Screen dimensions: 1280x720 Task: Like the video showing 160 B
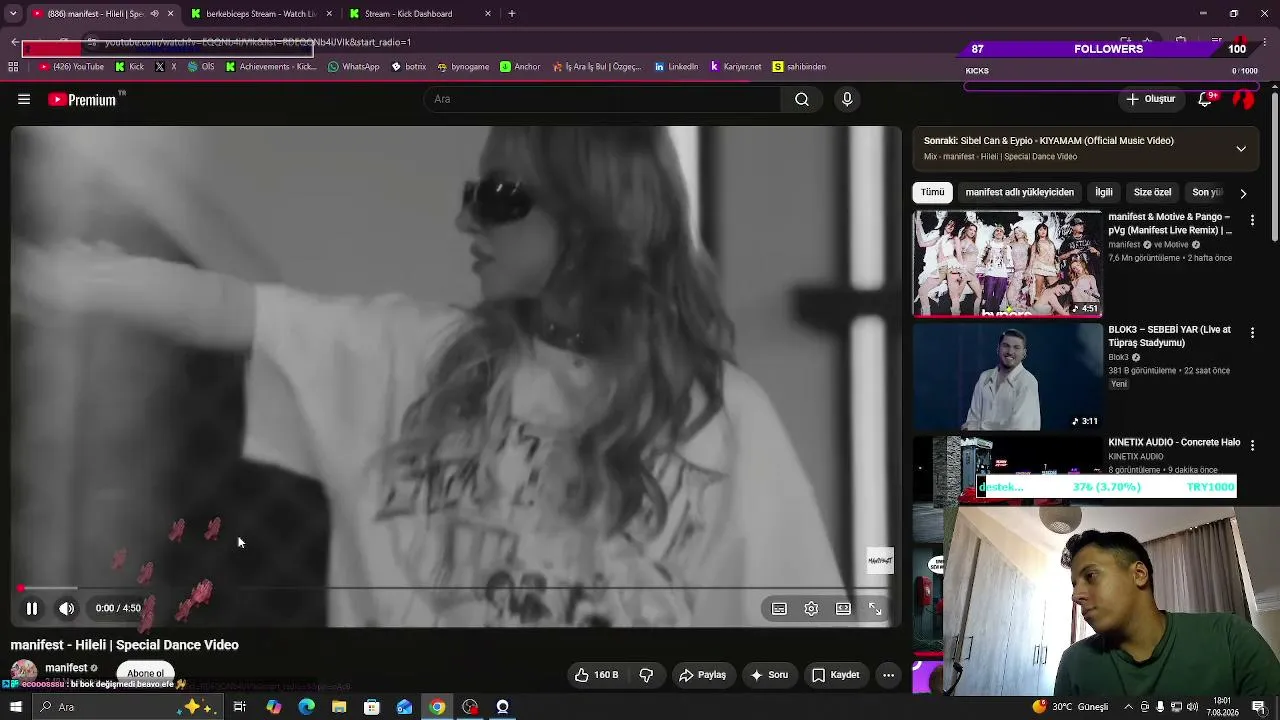pyautogui.click(x=596, y=675)
